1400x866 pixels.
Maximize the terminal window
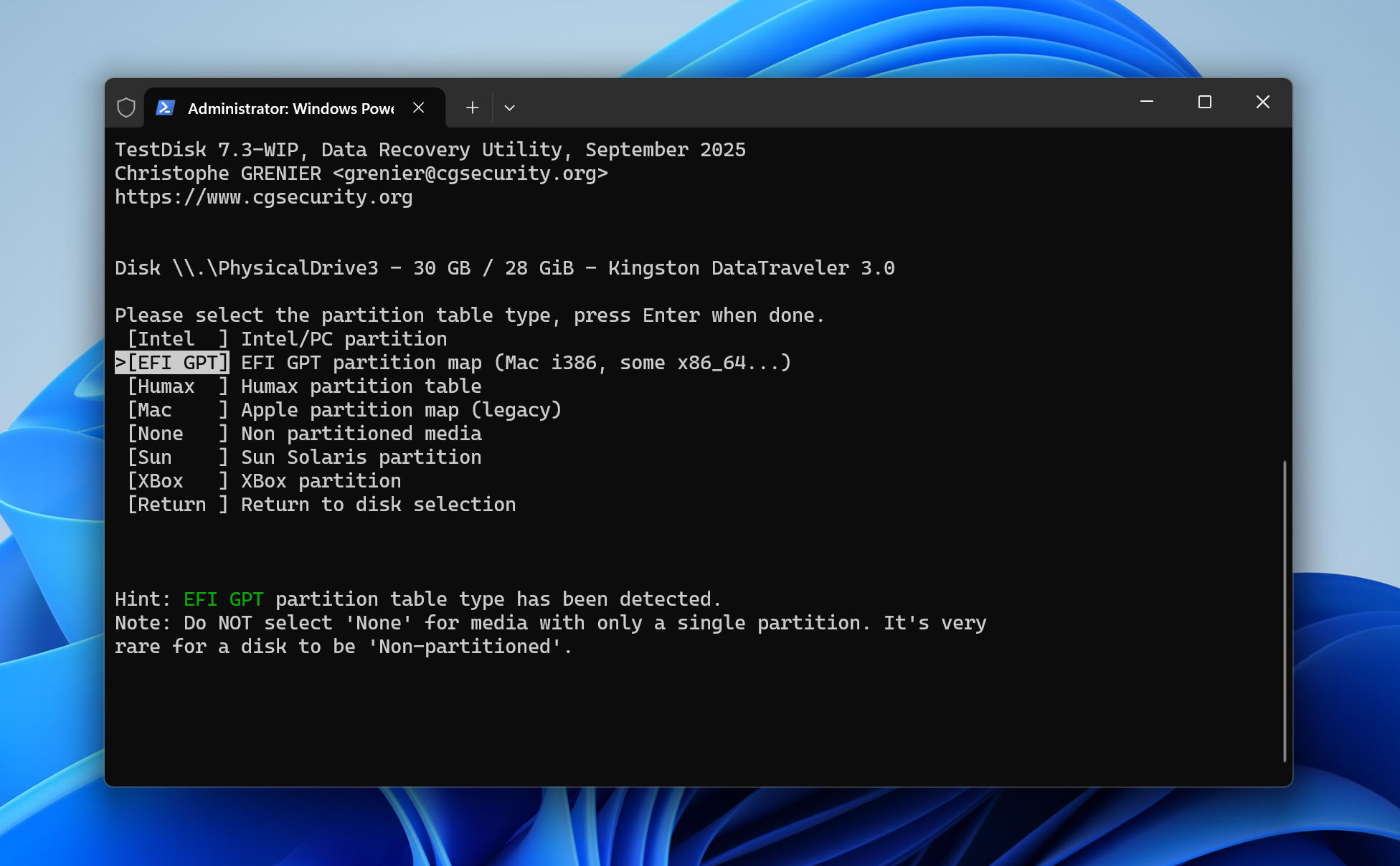tap(1205, 102)
